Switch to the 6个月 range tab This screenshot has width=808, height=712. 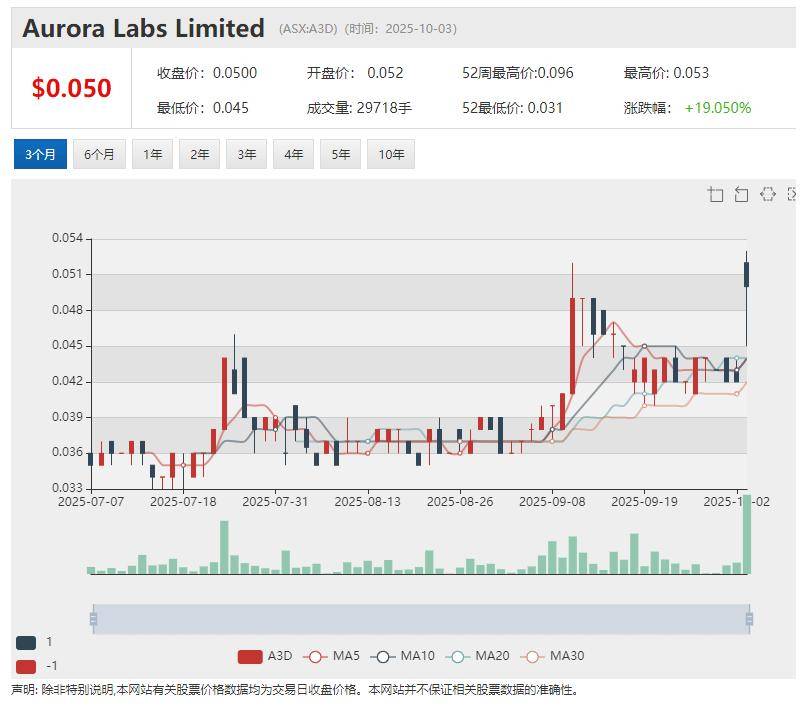(x=99, y=154)
